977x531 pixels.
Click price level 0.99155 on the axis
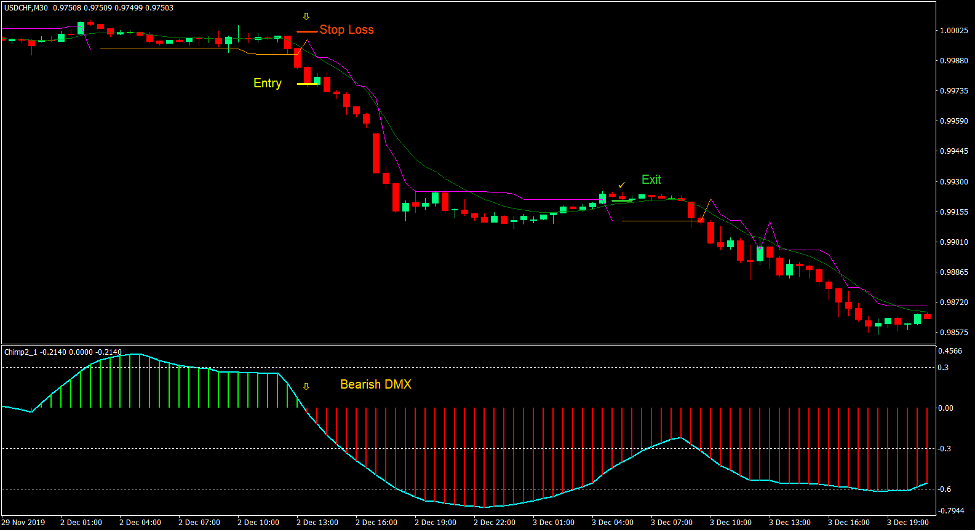(953, 212)
